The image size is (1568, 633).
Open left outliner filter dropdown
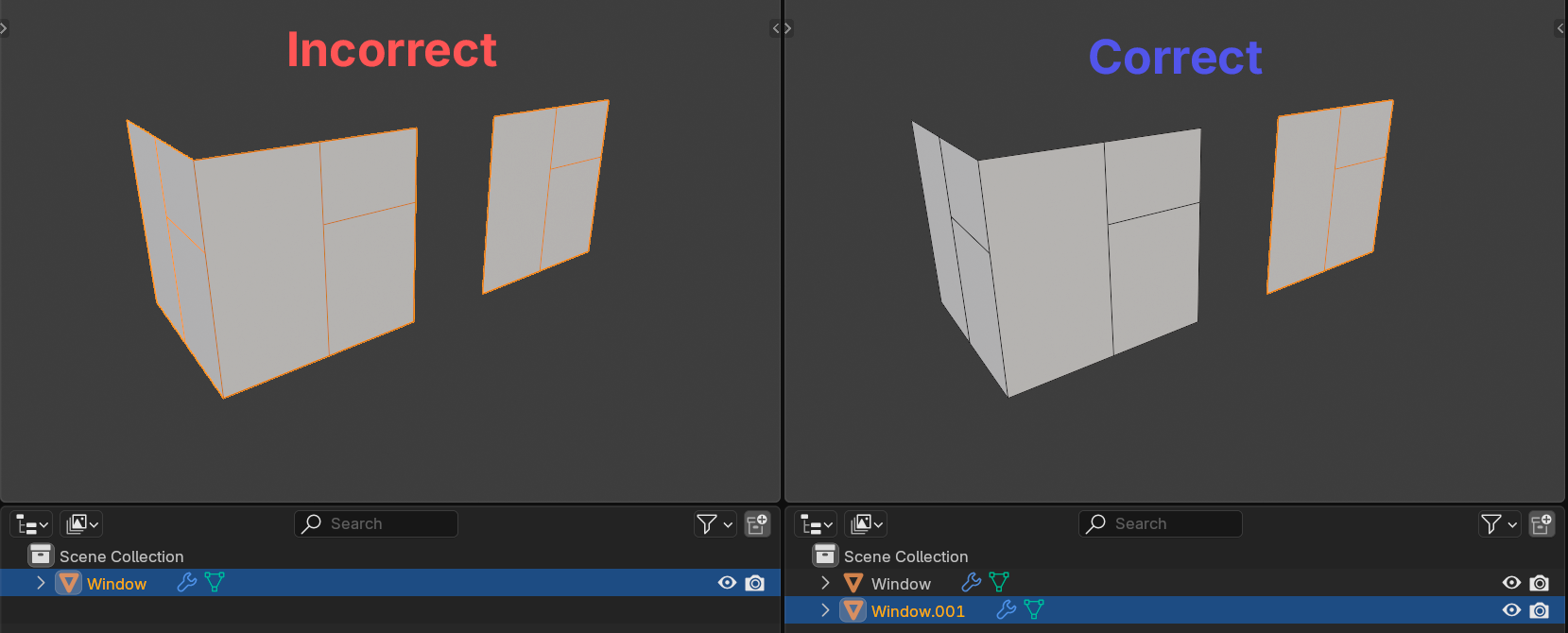click(715, 524)
